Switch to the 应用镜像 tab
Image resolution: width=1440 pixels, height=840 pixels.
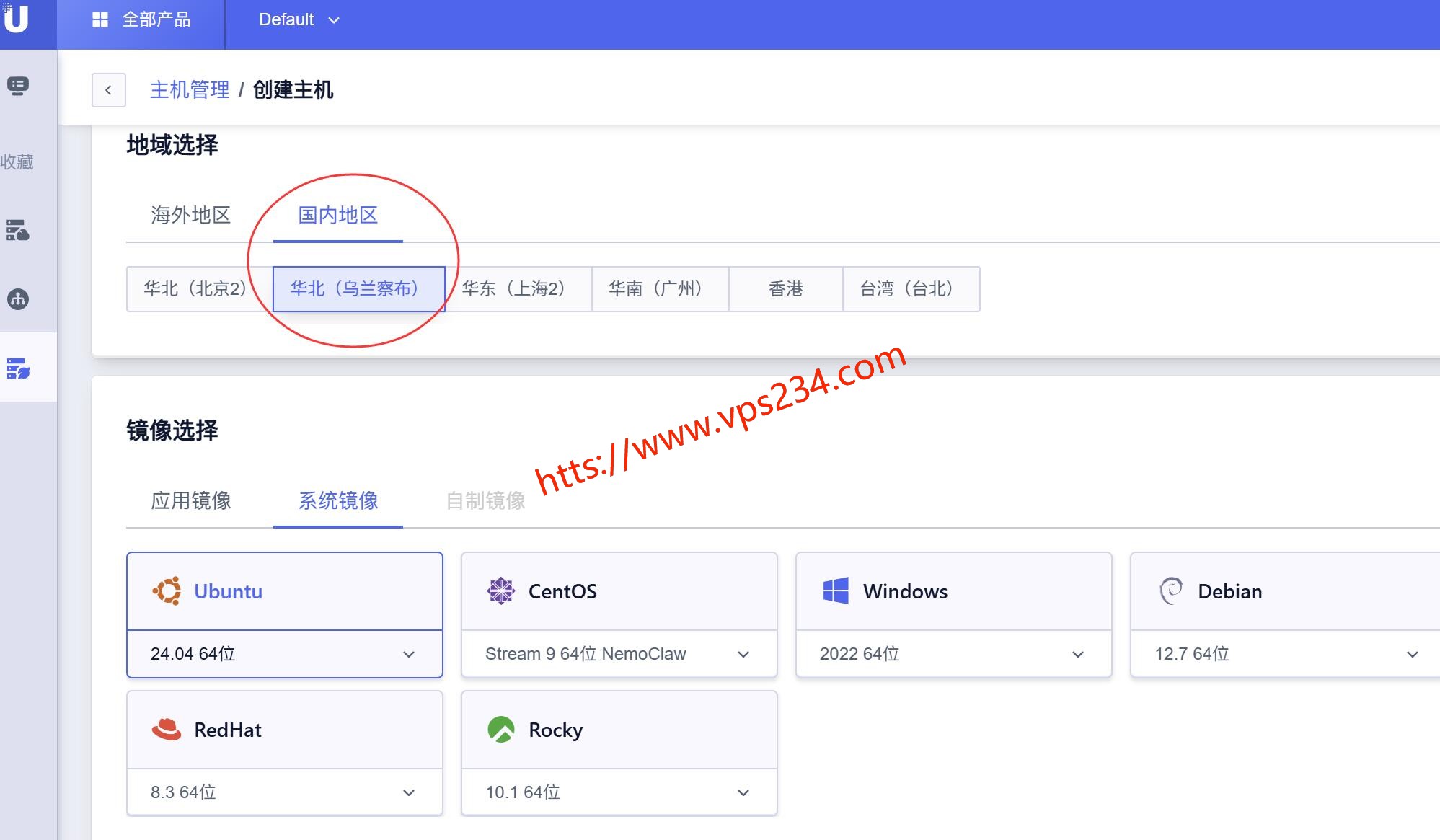pos(191,500)
